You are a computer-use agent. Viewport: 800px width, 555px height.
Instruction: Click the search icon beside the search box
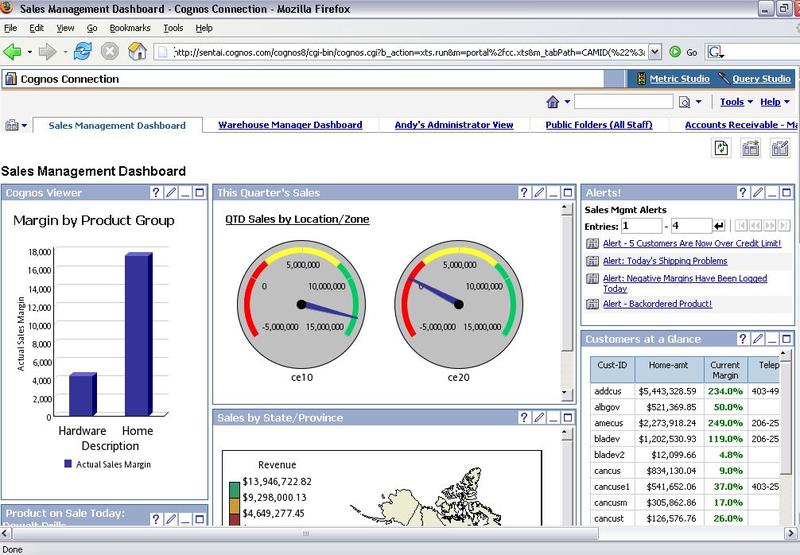[x=684, y=102]
